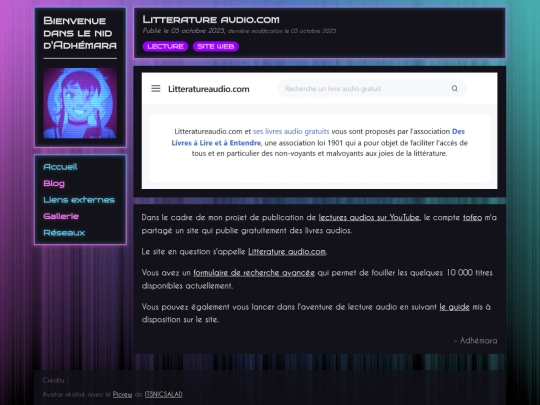
Task: Open the 'Litterature audio.com' text link
Action: [287, 252]
